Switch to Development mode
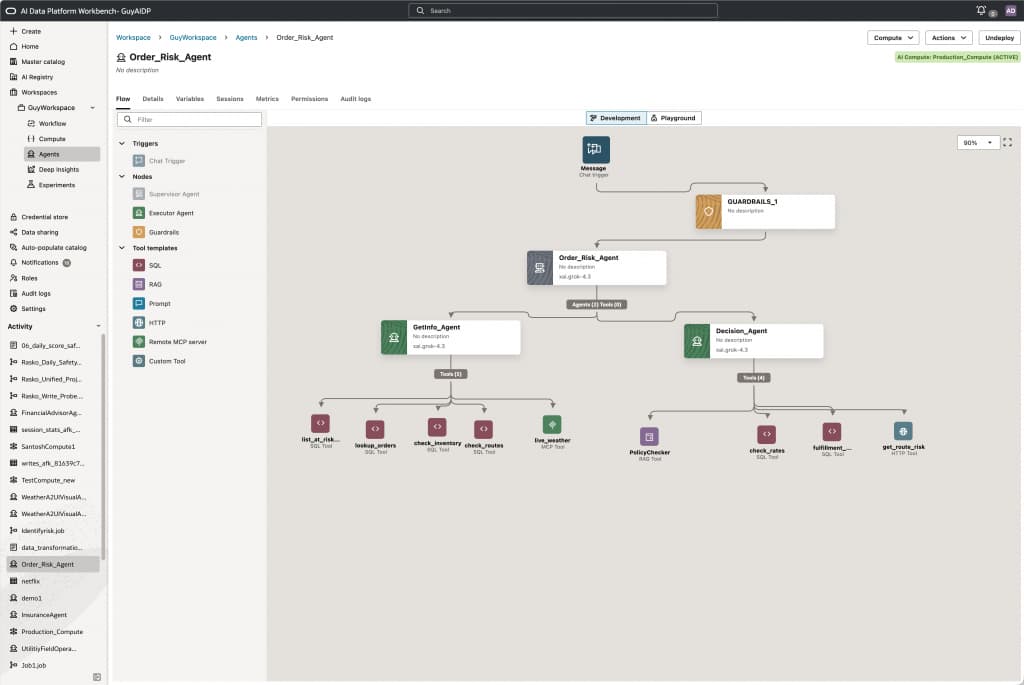1024x685 pixels. 616,118
